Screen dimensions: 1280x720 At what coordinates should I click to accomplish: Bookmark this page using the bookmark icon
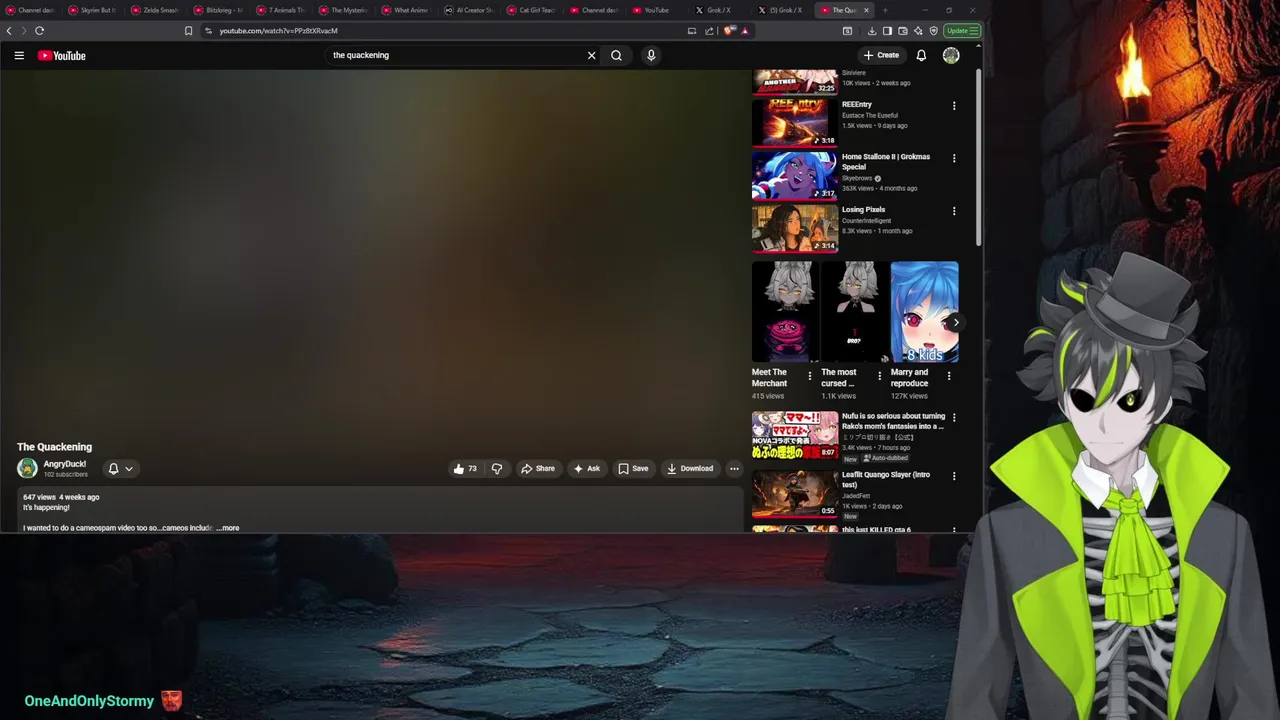tap(188, 31)
